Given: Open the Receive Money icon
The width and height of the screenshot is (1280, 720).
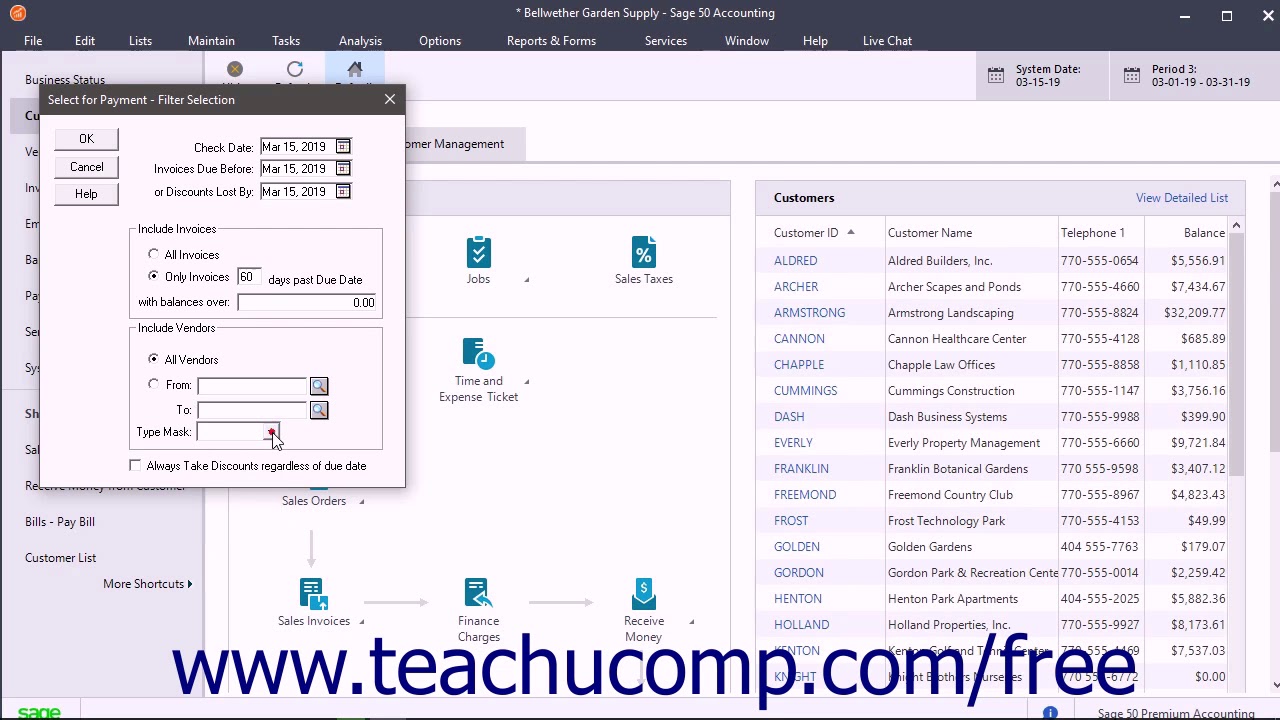Looking at the screenshot, I should [x=644, y=594].
